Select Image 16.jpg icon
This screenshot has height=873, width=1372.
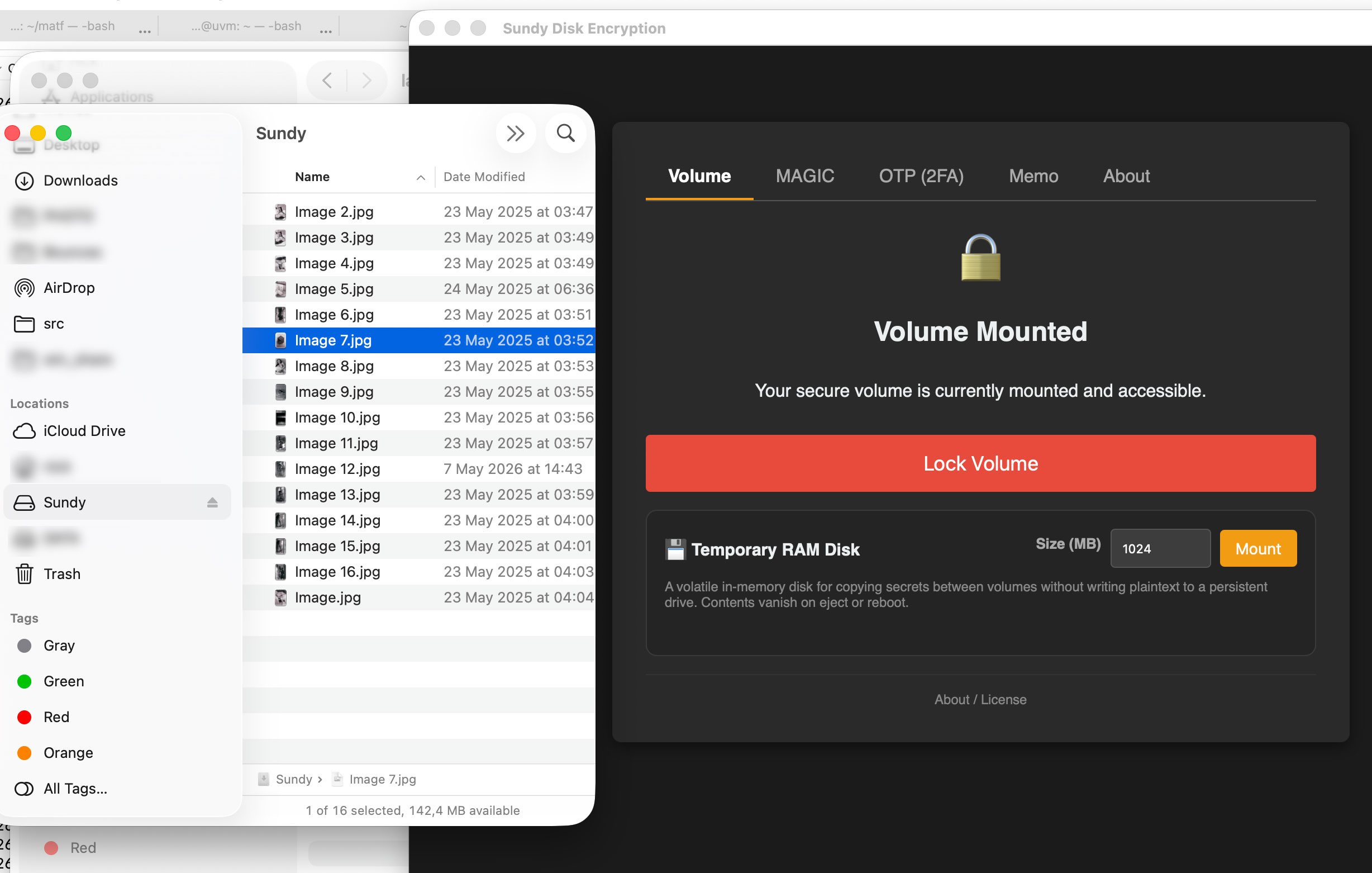tap(280, 571)
